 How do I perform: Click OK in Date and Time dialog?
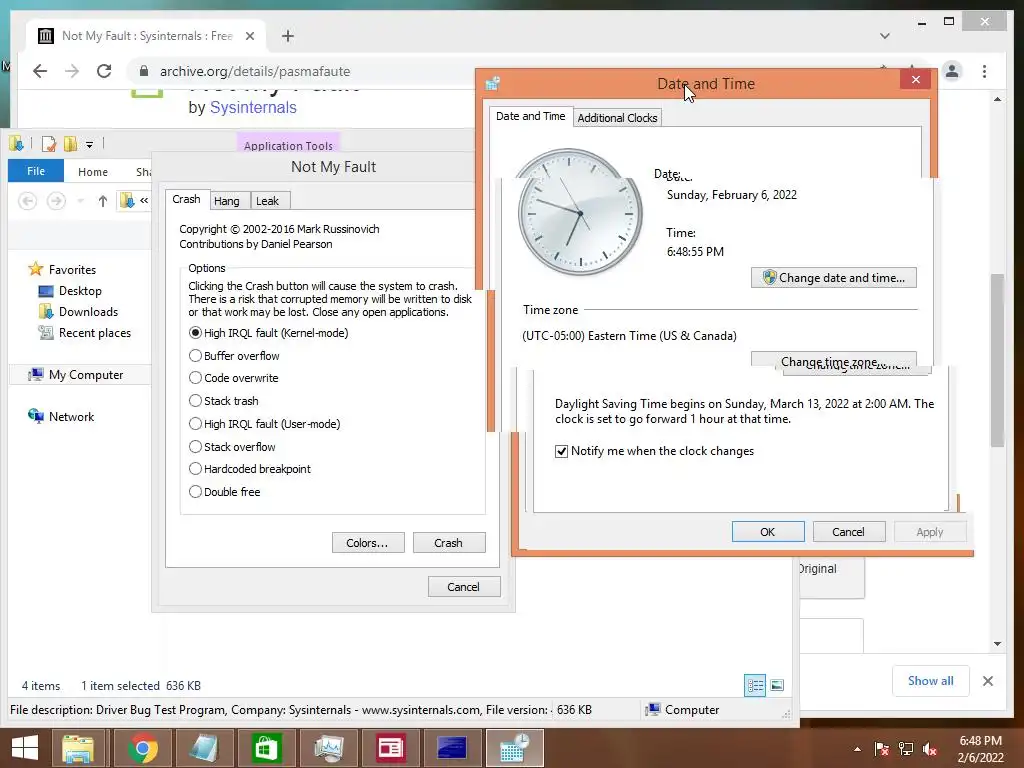[x=767, y=532]
